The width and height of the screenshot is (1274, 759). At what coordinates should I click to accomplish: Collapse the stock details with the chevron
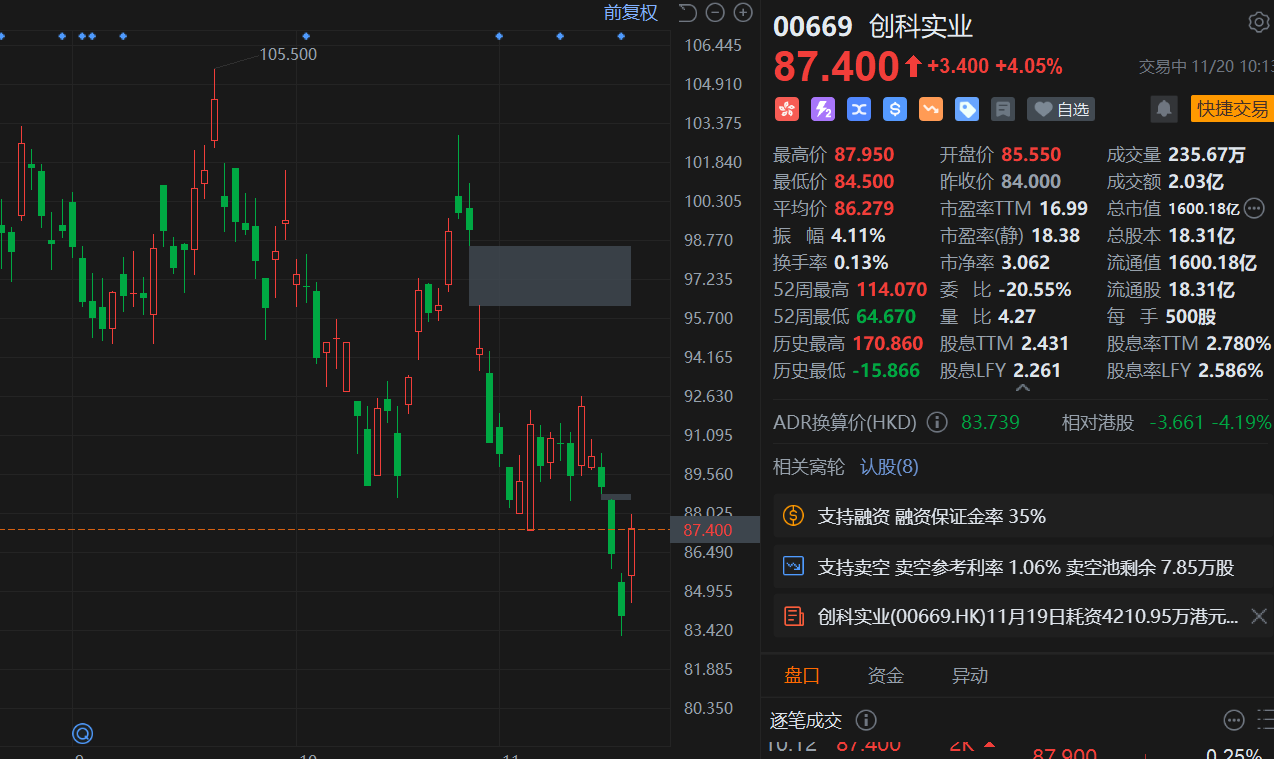[1022, 388]
